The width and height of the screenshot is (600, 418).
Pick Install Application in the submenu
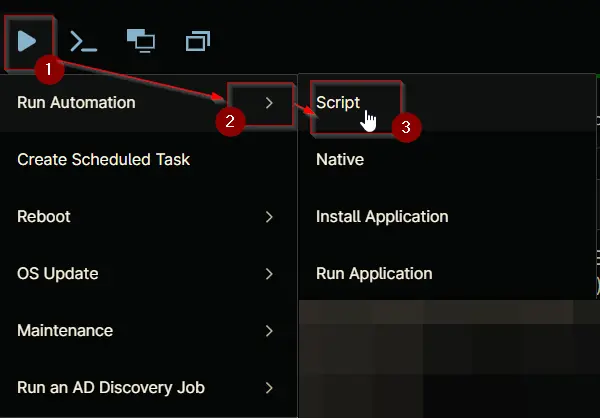click(447, 217)
